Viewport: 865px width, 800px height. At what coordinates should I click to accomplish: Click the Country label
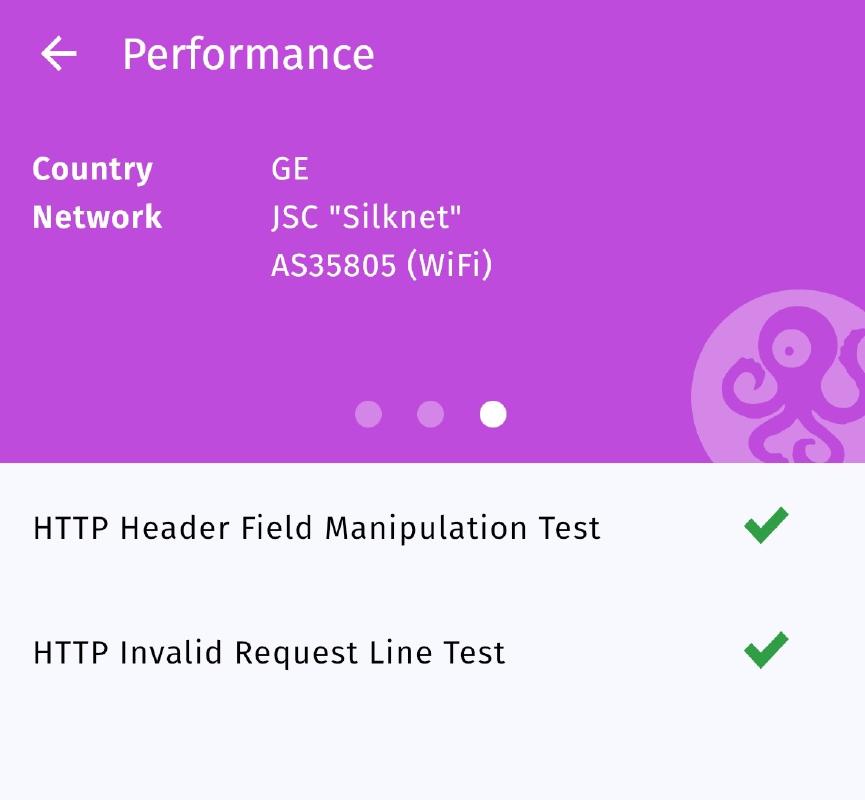[92, 169]
